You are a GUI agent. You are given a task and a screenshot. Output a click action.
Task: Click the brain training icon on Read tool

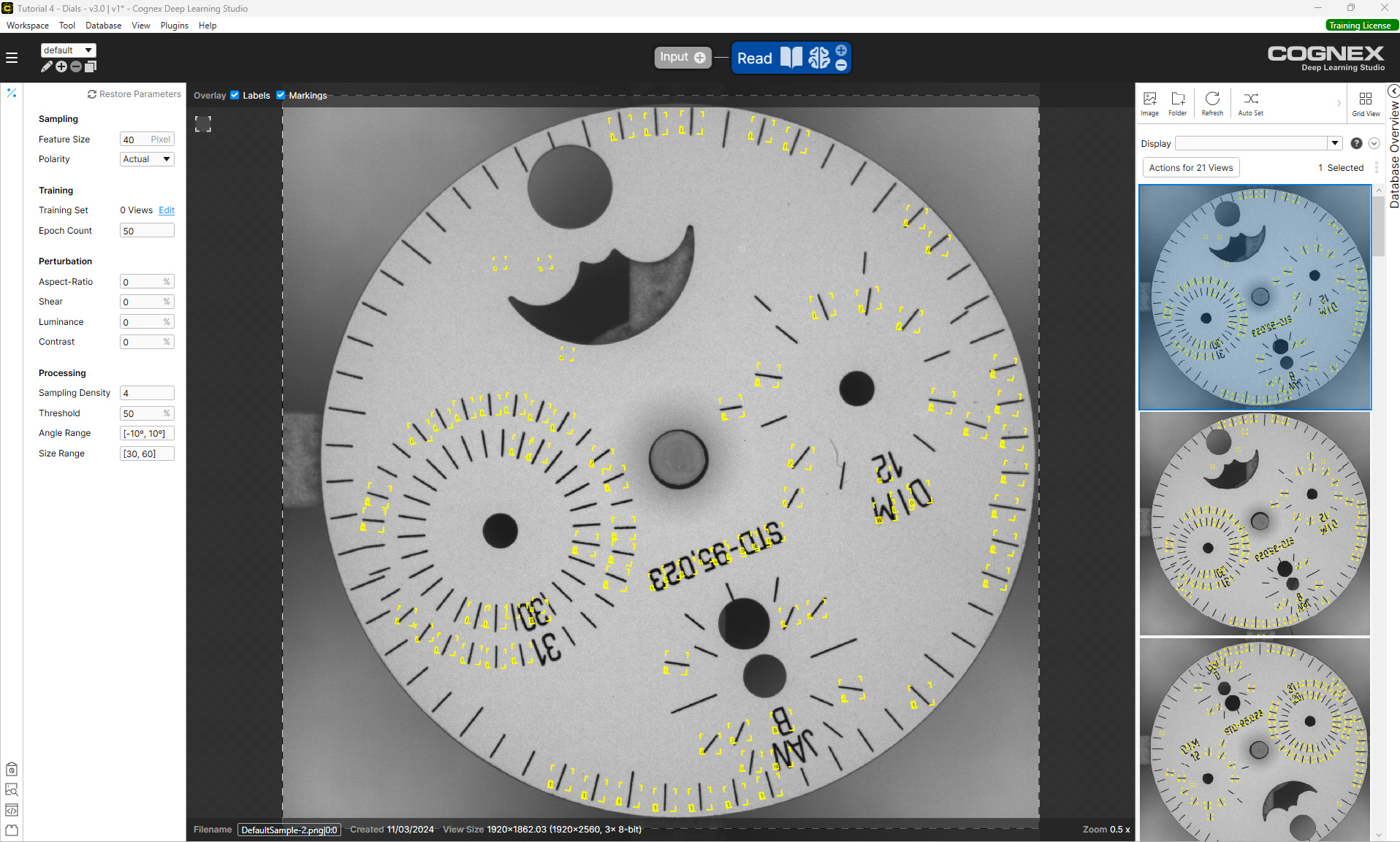pyautogui.click(x=818, y=58)
